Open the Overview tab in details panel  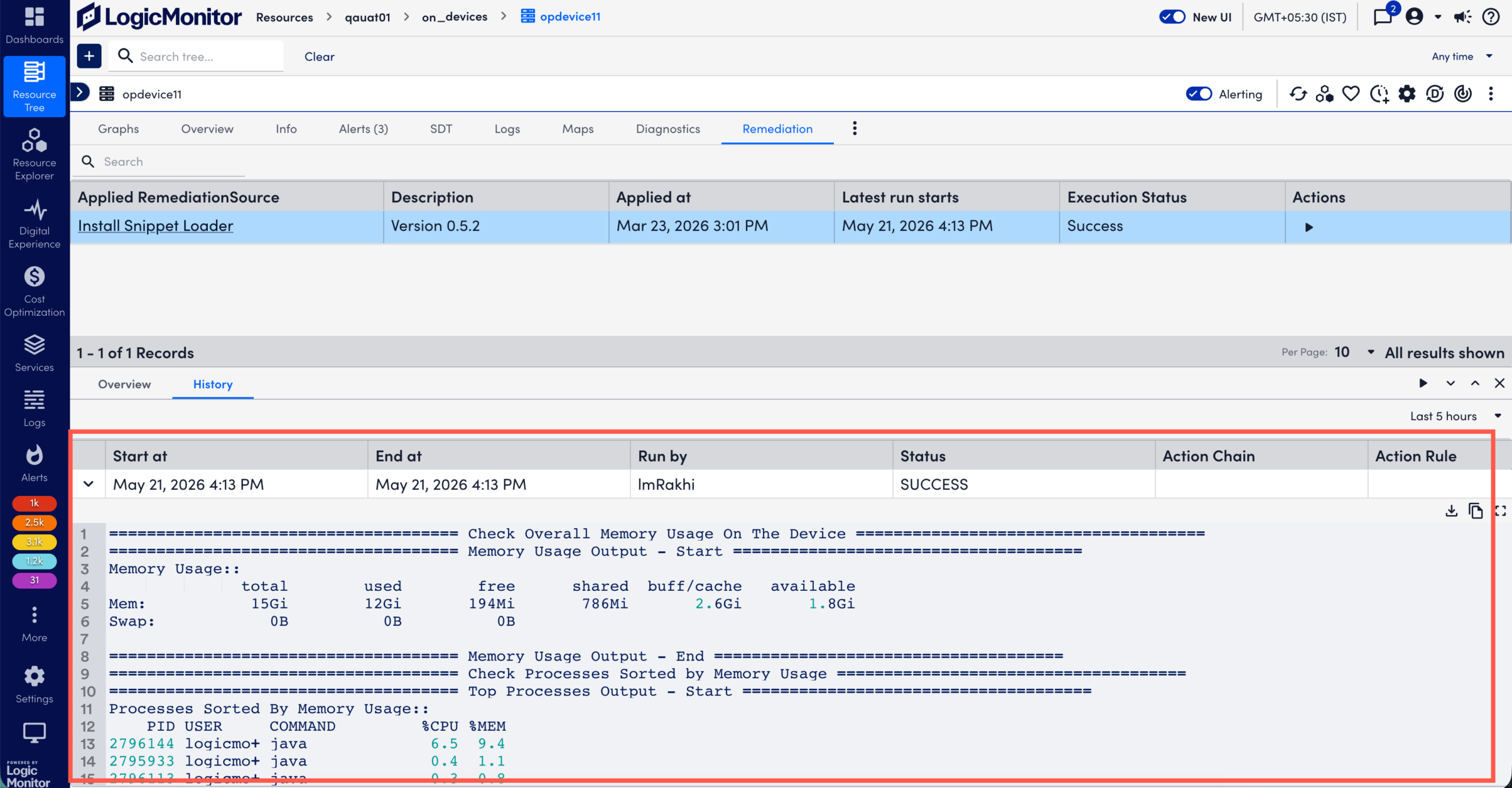click(125, 384)
